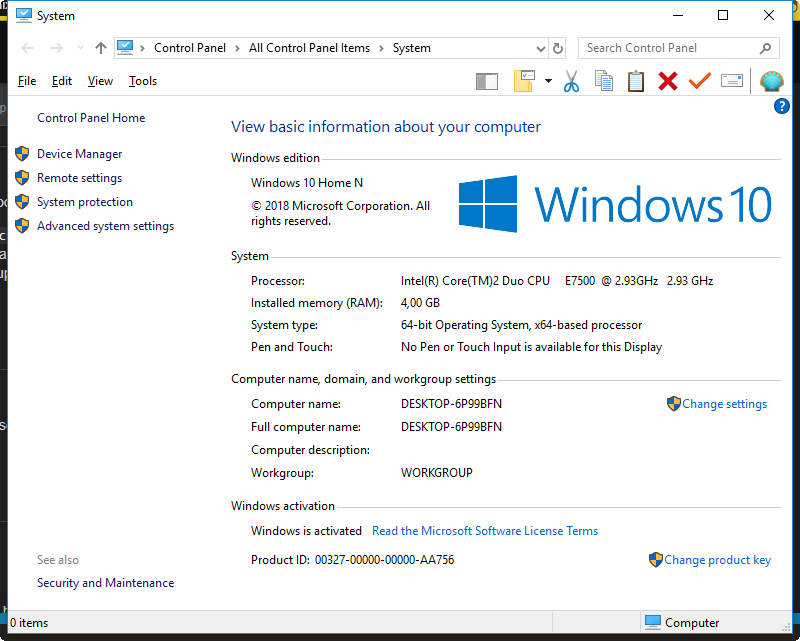
Task: Click the Change product key link
Action: pyautogui.click(x=717, y=560)
